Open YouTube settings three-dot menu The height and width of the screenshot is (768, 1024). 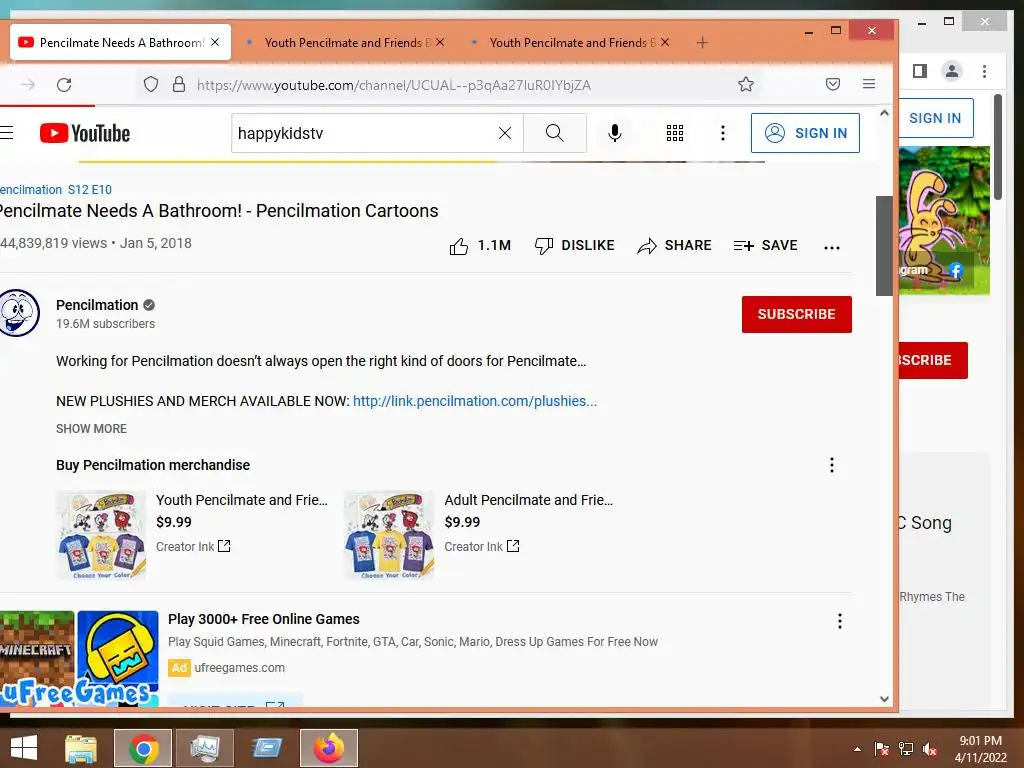722,133
